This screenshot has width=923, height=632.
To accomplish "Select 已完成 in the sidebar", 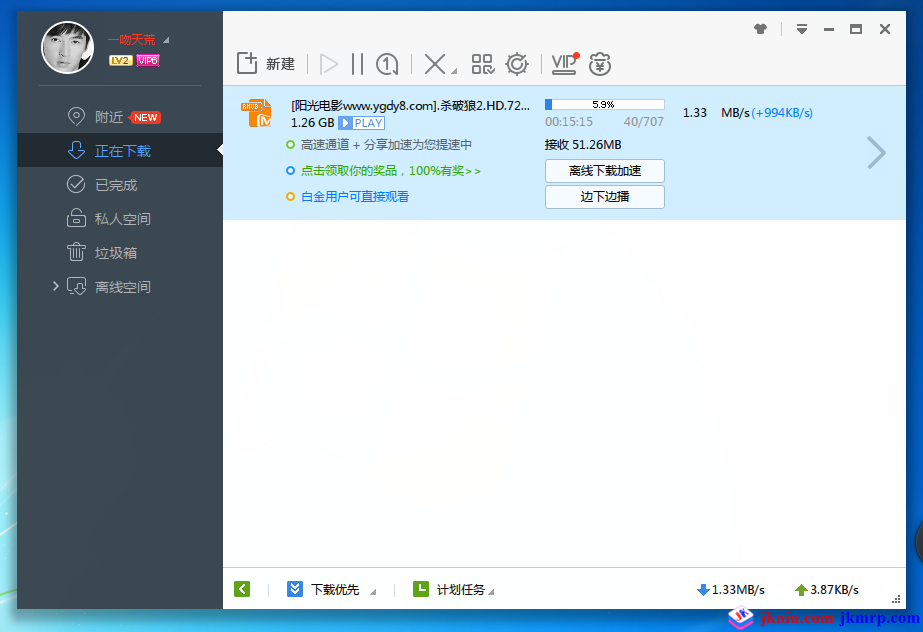I will 116,185.
